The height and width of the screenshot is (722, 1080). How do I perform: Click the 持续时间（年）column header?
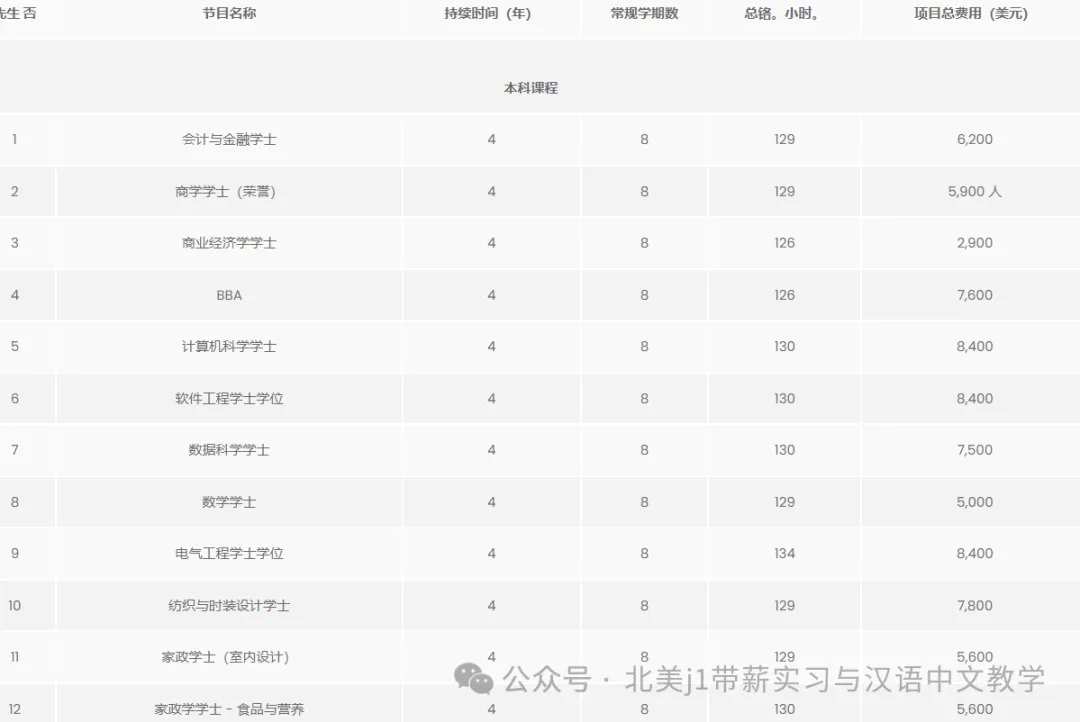click(x=490, y=13)
